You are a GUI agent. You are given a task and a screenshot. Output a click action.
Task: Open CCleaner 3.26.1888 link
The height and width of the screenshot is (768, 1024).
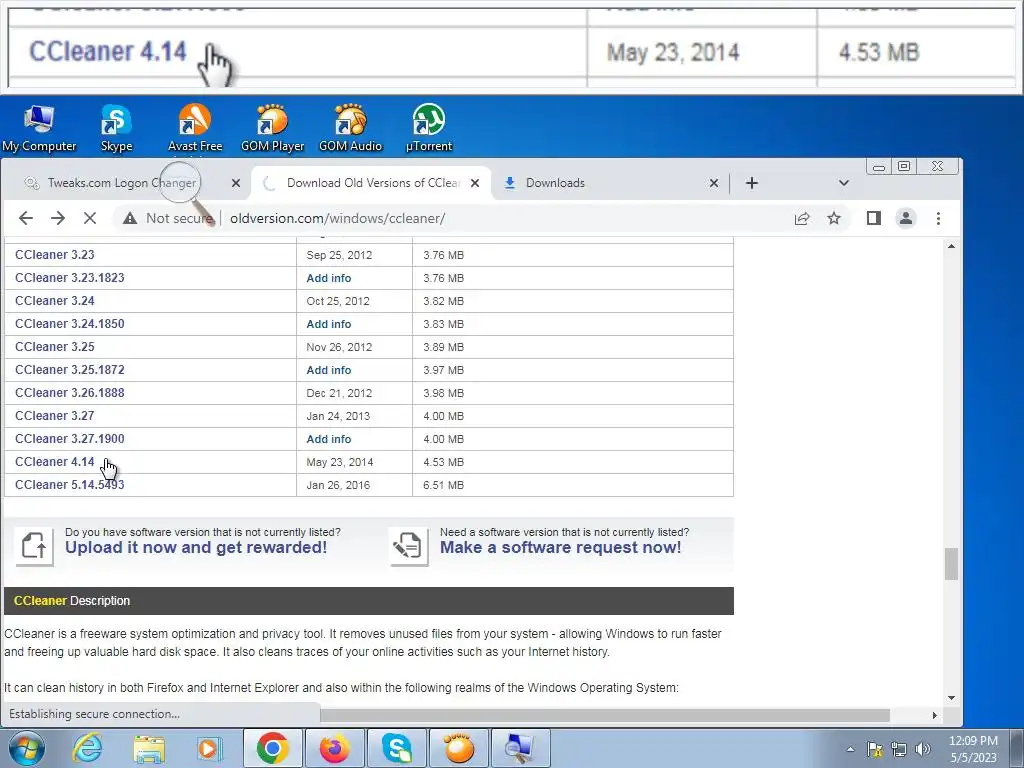(x=70, y=392)
